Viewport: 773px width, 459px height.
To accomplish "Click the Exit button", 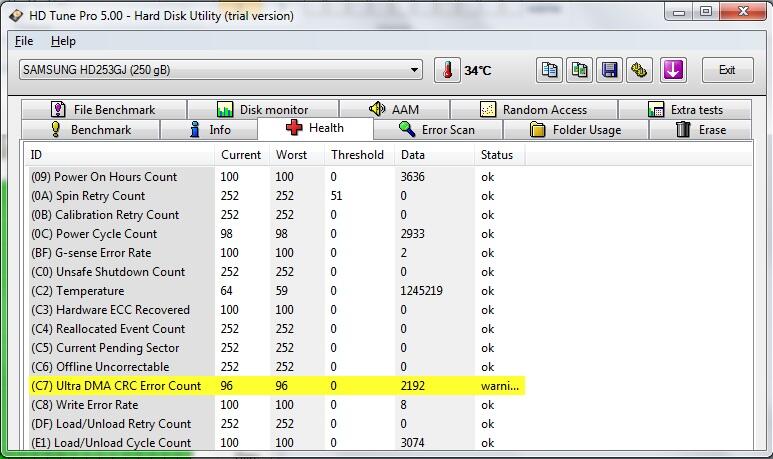I will [x=727, y=70].
